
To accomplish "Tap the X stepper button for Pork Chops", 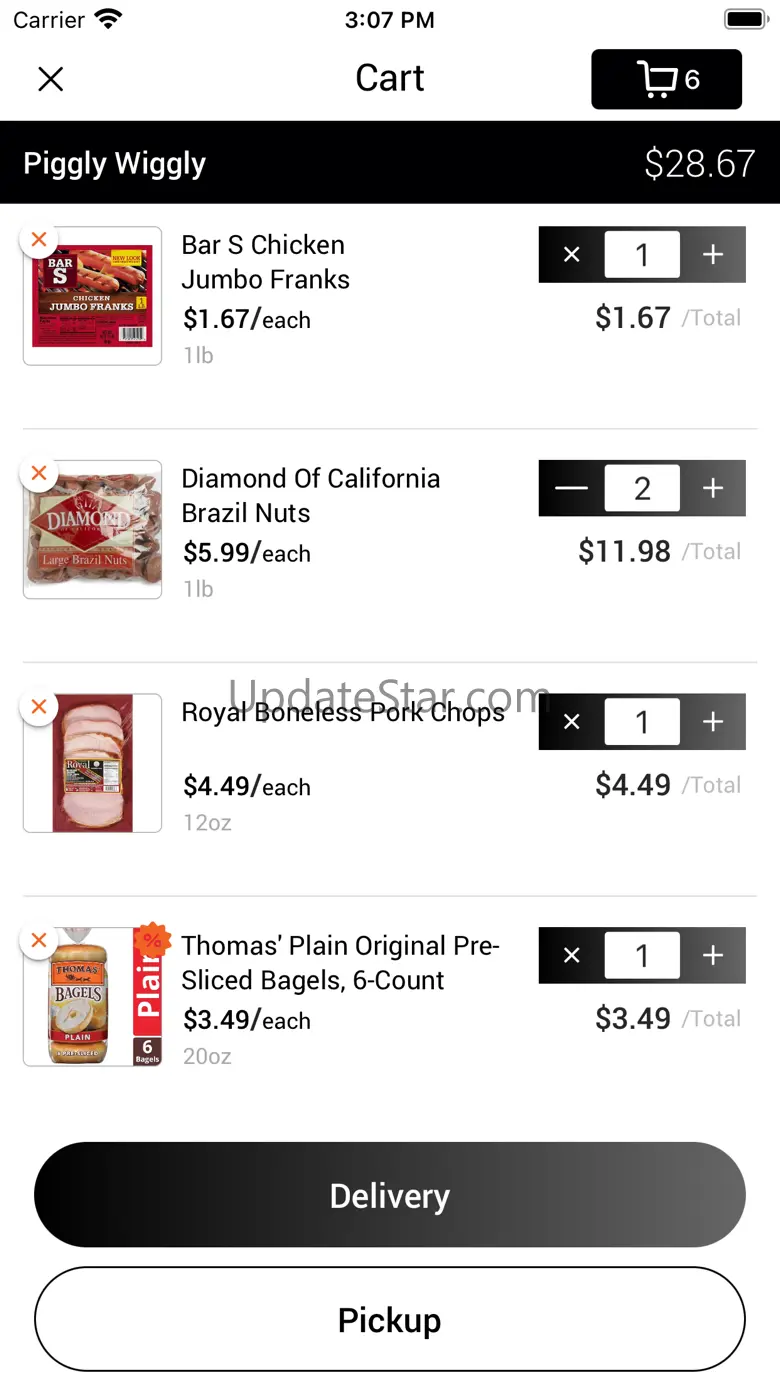I will (571, 722).
